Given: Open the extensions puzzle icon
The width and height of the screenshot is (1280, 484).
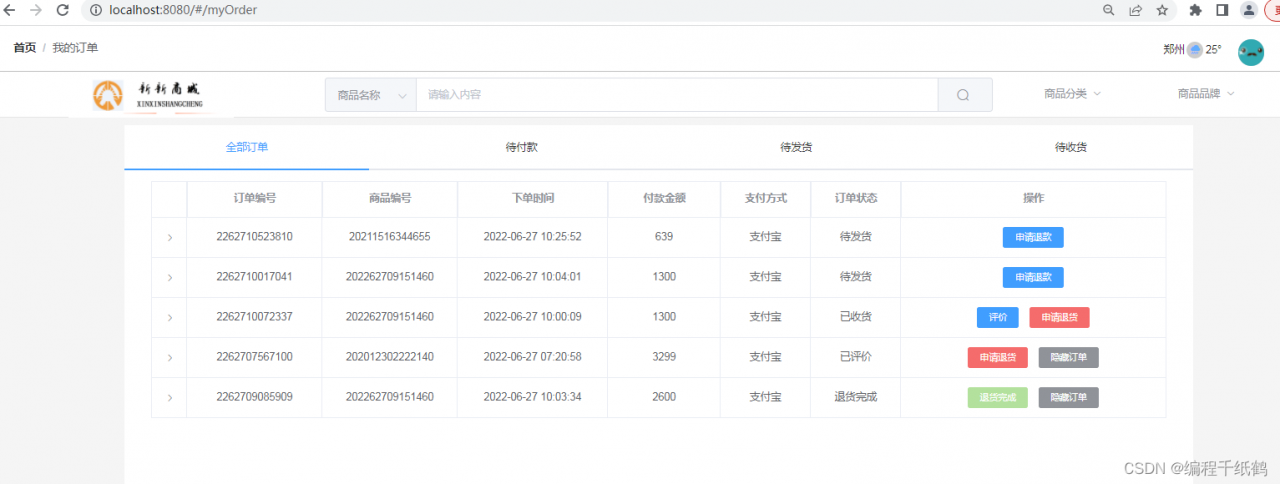Looking at the screenshot, I should 1195,10.
